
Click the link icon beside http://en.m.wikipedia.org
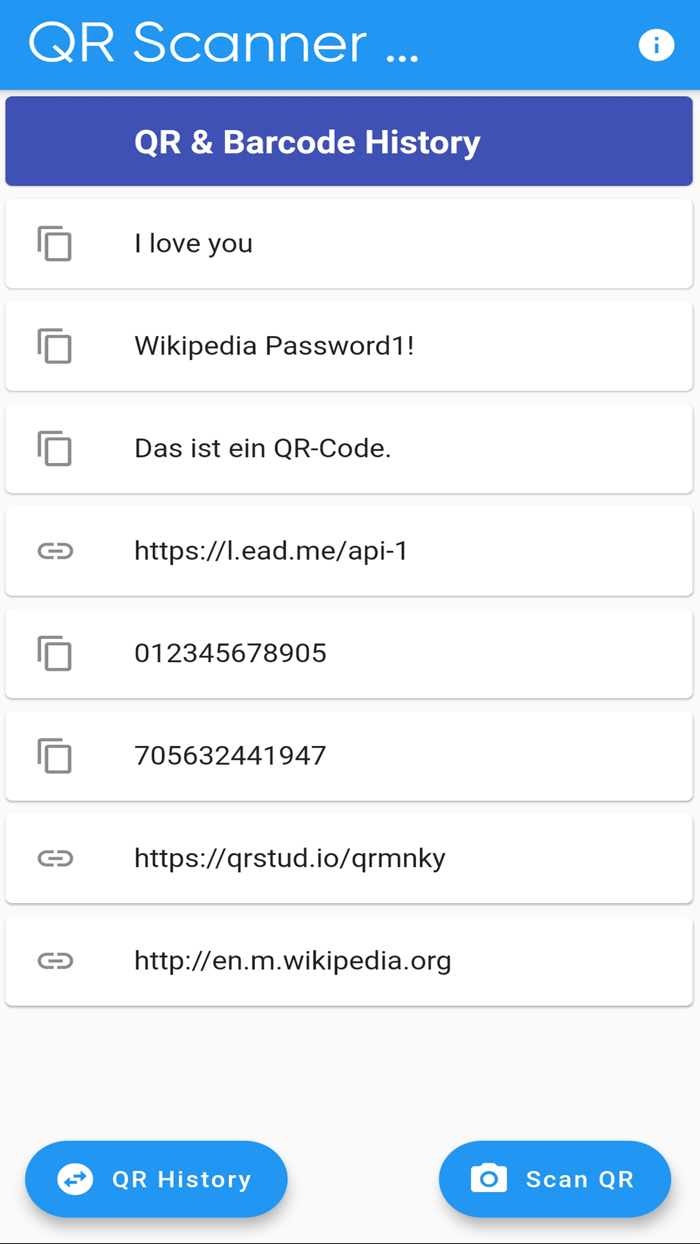(57, 960)
